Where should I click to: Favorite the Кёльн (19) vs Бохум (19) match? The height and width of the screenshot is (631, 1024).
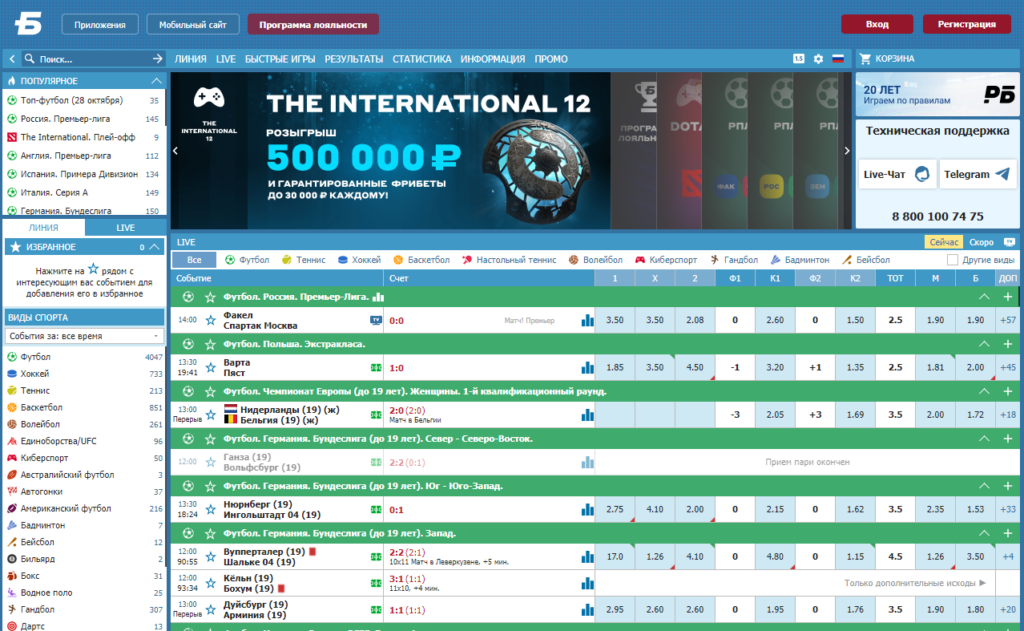(x=210, y=583)
